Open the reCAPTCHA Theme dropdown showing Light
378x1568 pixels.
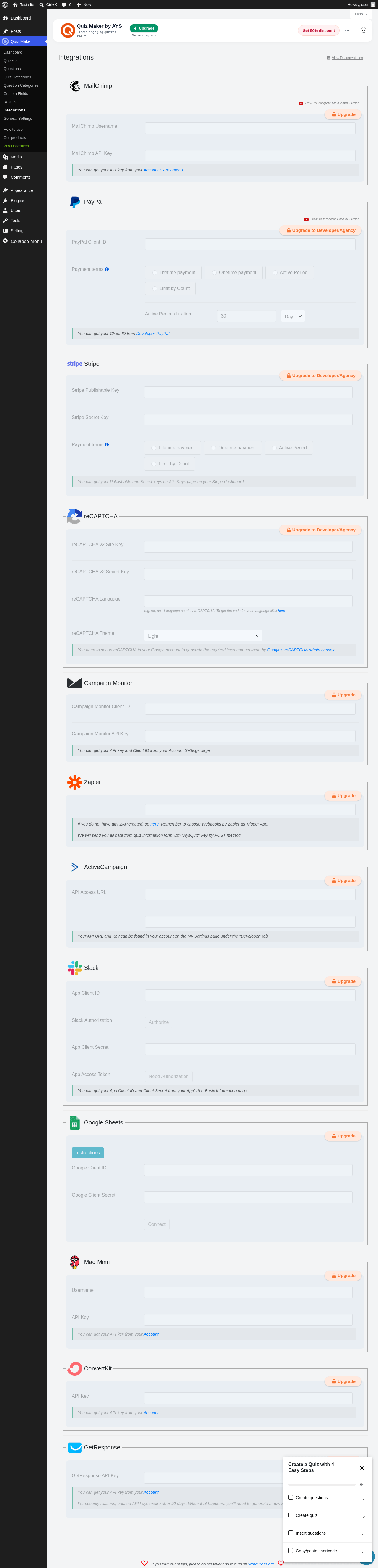(203, 635)
